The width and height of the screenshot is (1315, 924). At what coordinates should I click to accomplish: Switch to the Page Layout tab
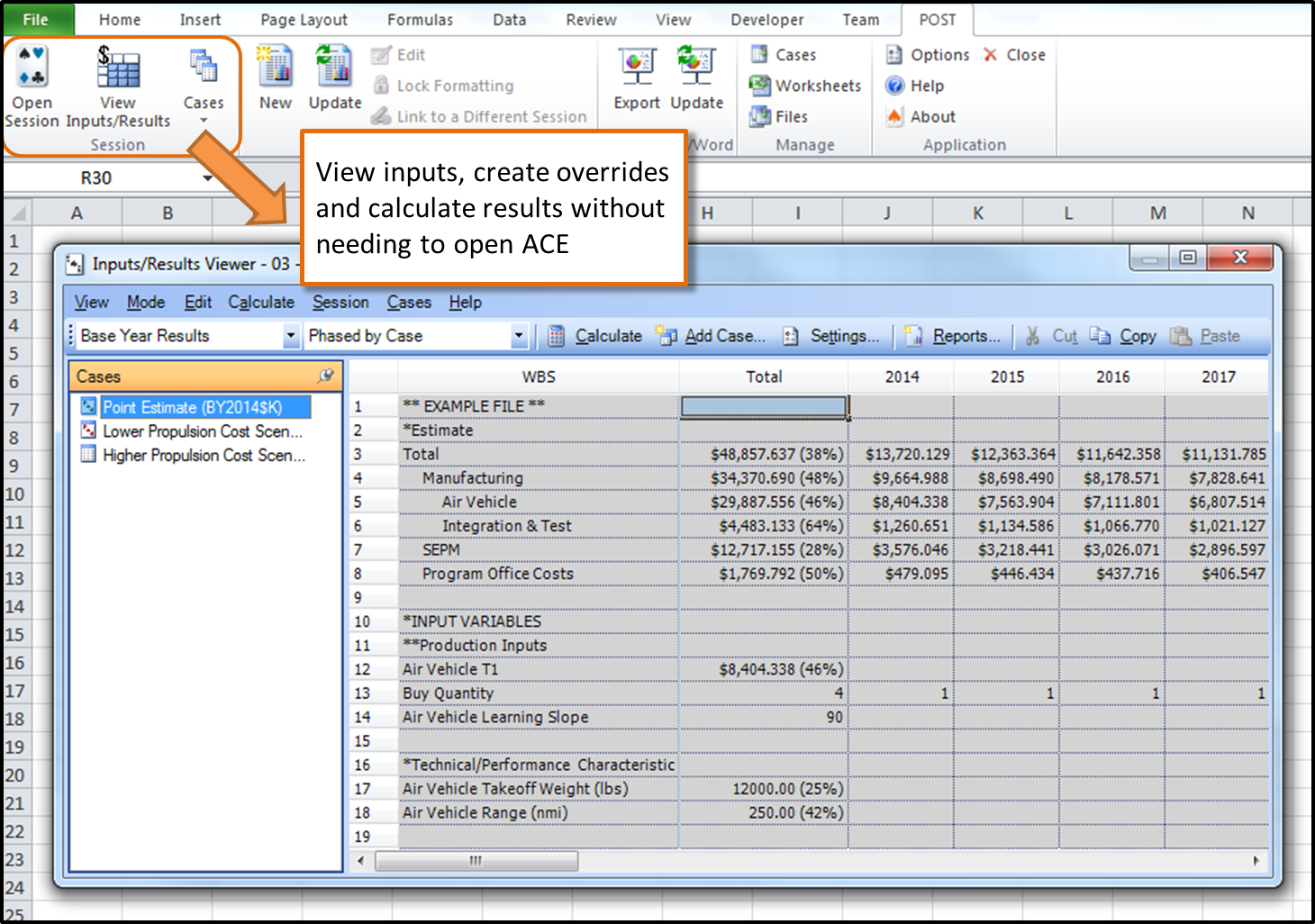304,20
